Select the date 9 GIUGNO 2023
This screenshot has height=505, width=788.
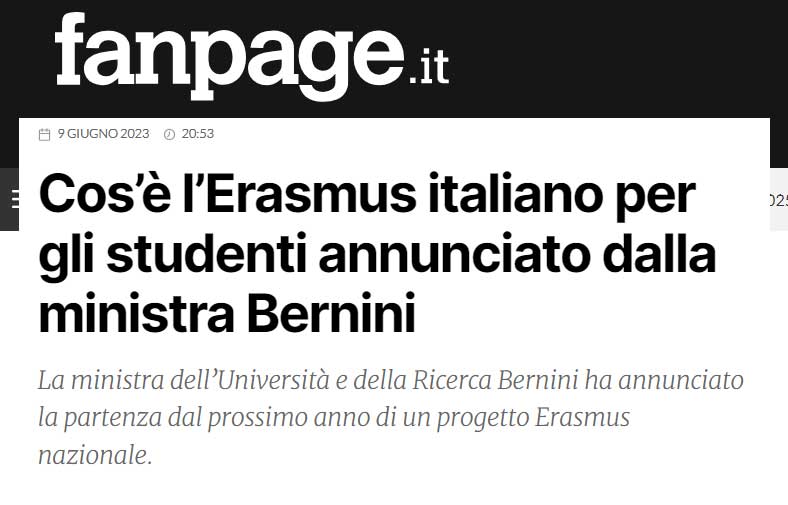pyautogui.click(x=104, y=134)
